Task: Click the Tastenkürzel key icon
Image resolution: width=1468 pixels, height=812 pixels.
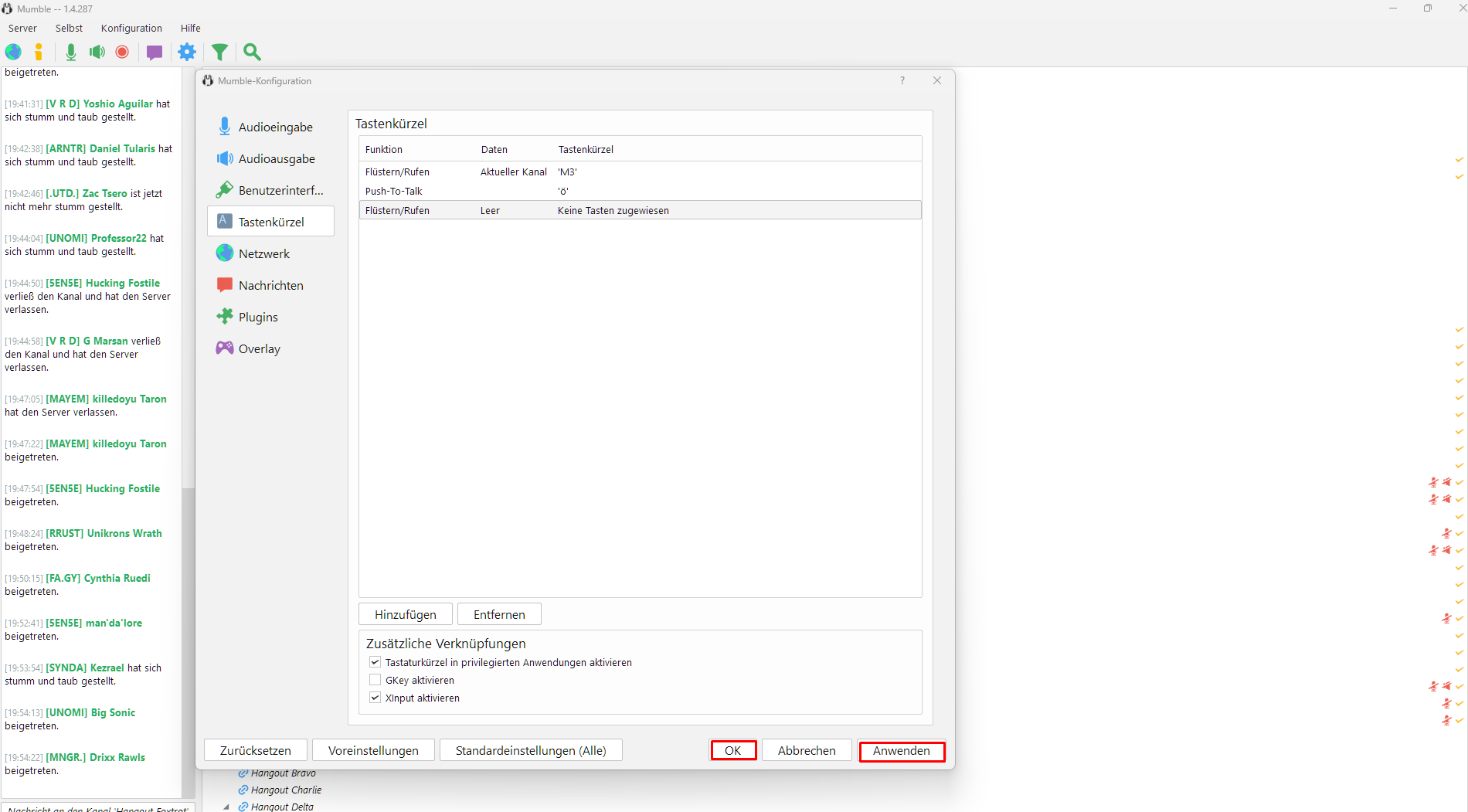Action: [225, 221]
